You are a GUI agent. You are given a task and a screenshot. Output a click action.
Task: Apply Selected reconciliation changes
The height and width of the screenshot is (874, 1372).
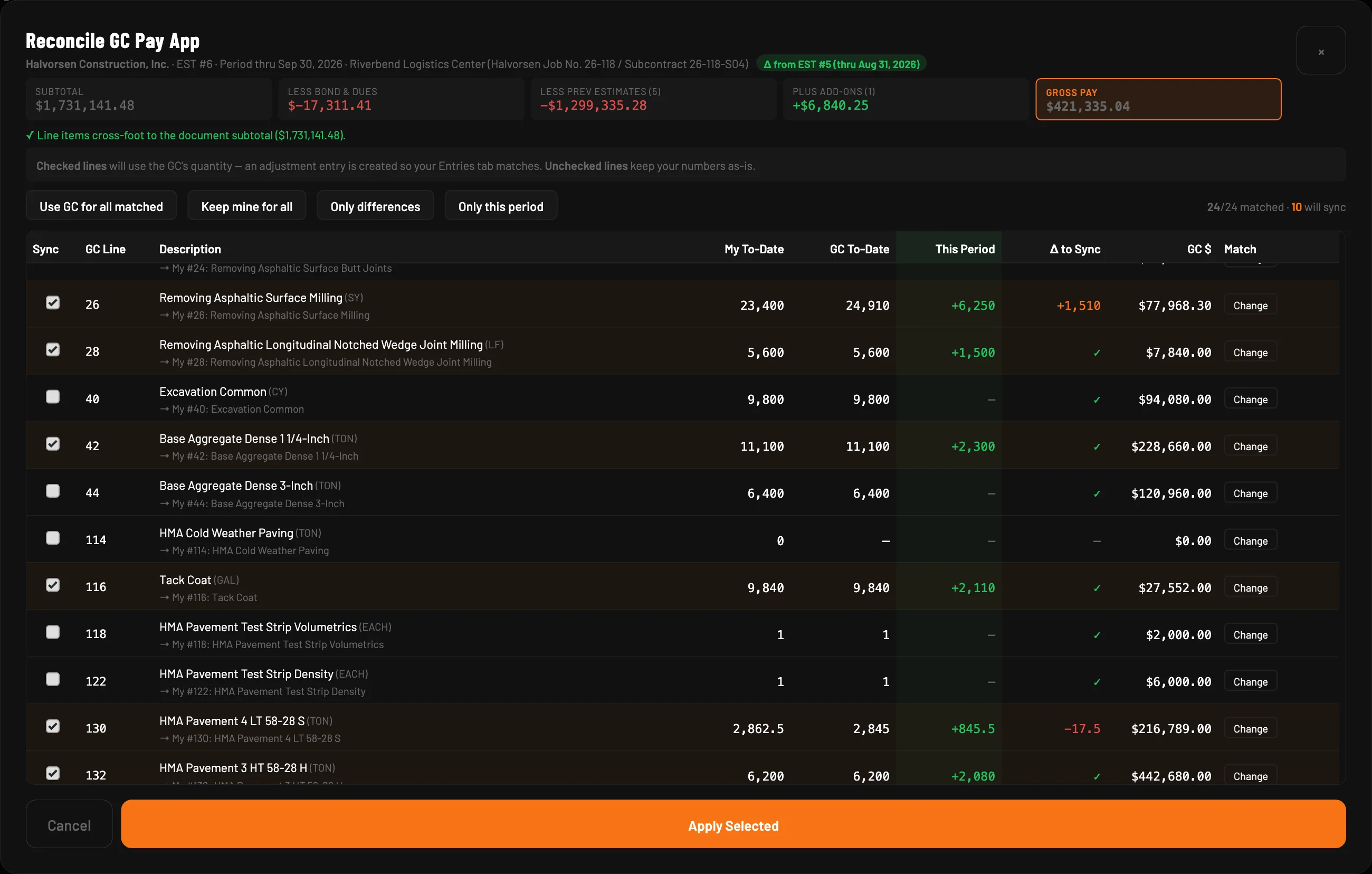point(733,825)
